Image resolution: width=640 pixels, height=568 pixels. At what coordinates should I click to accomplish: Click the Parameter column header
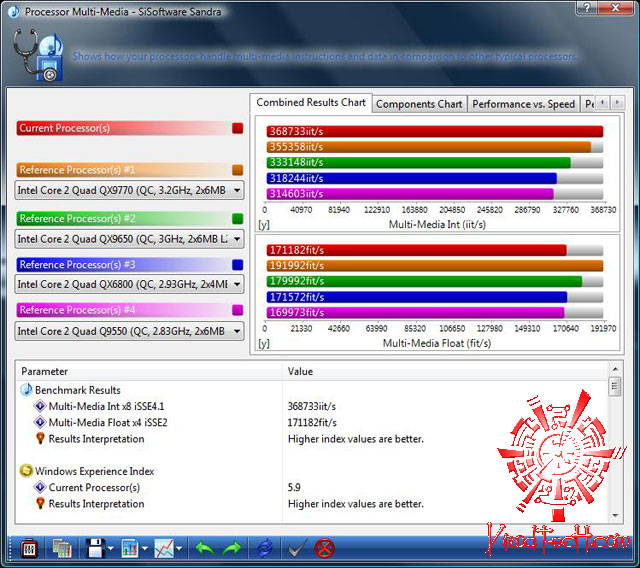pos(149,371)
